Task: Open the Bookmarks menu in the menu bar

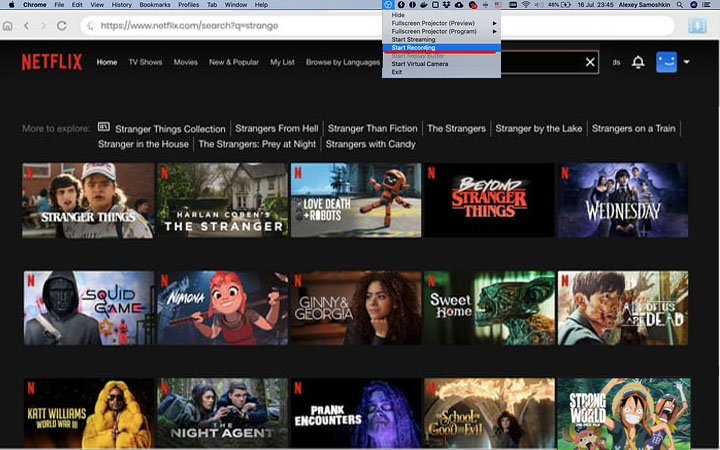Action: [155, 5]
